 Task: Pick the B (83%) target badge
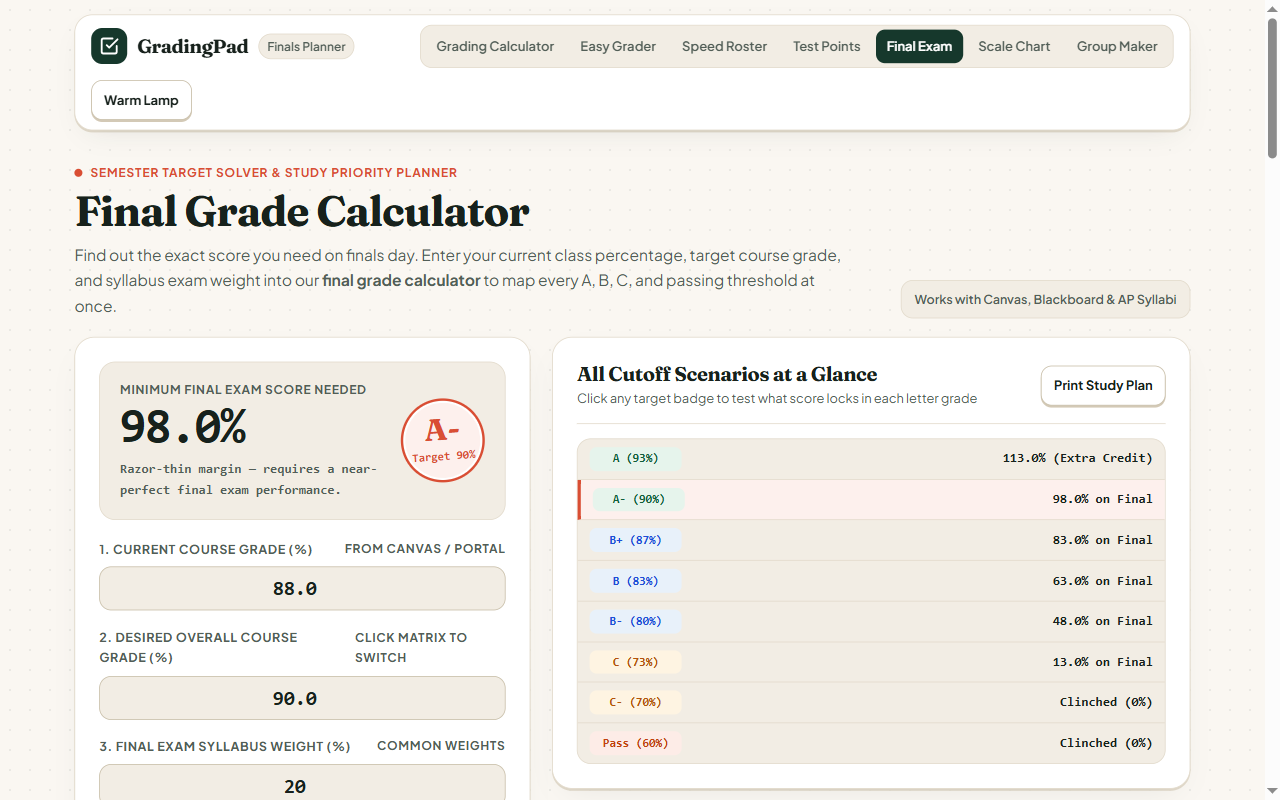coord(636,581)
